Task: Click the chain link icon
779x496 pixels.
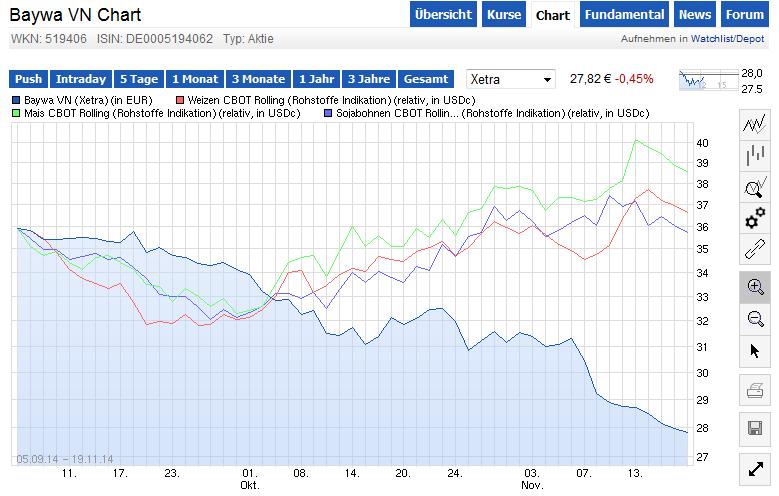Action: tap(755, 249)
